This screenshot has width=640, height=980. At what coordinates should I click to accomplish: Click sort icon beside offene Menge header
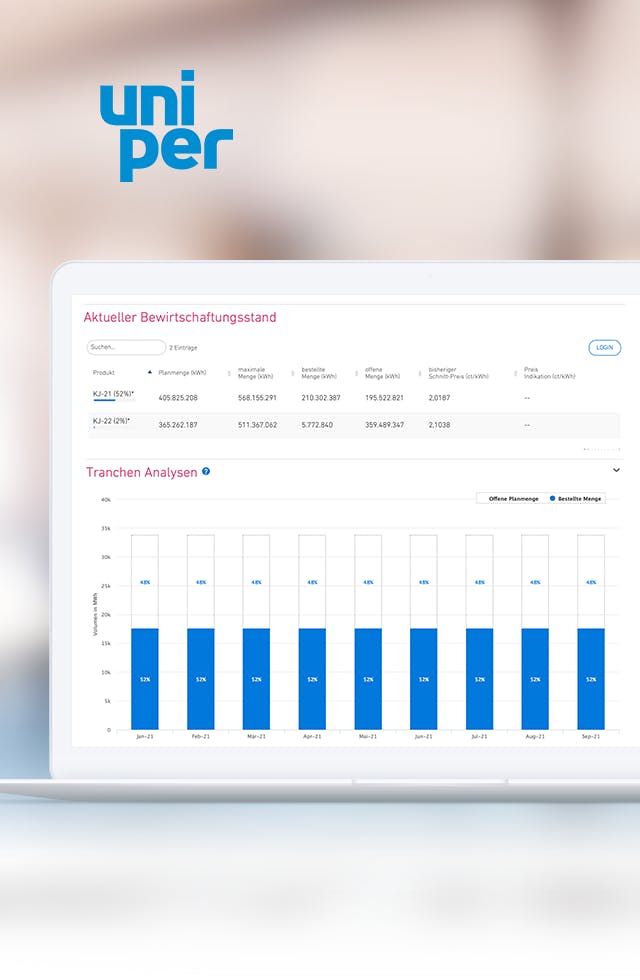coord(356,373)
